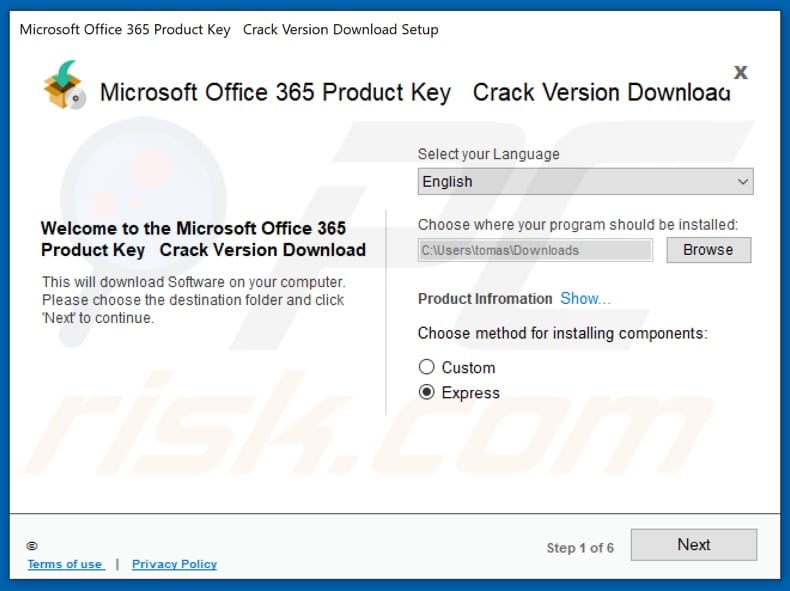Click the Product Infromation label

485,298
